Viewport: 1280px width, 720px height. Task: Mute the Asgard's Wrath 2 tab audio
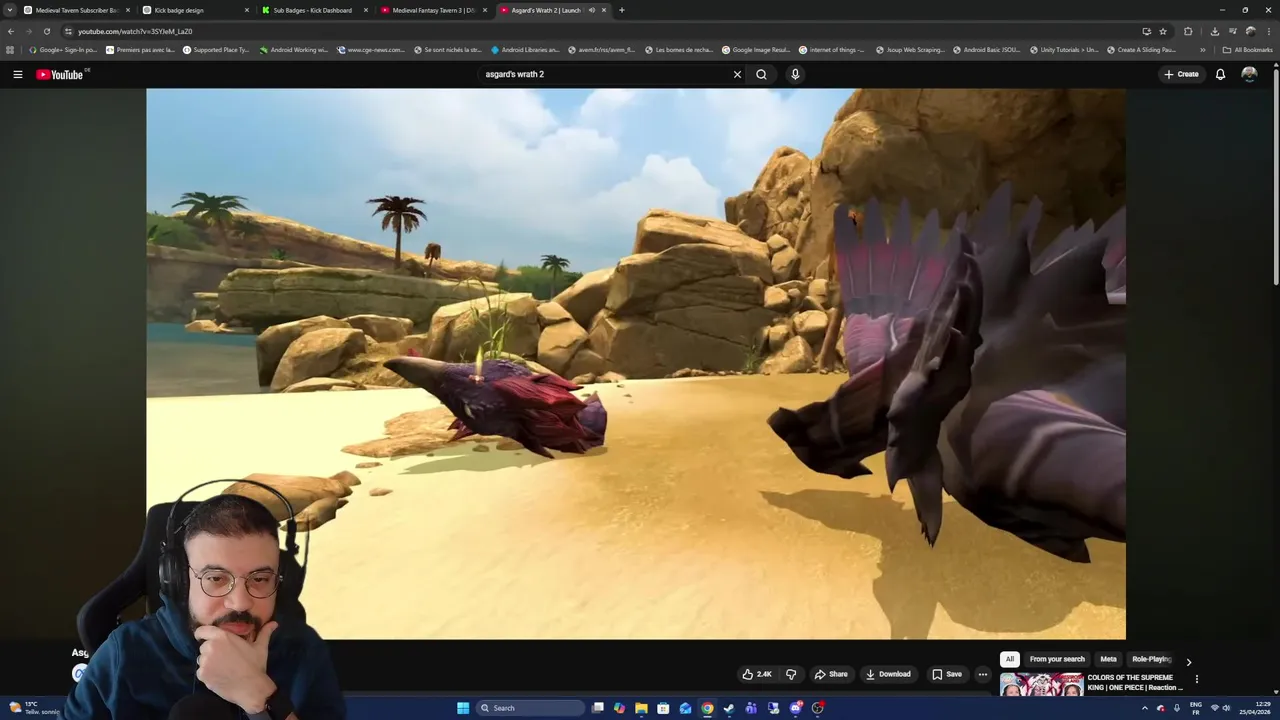click(592, 10)
